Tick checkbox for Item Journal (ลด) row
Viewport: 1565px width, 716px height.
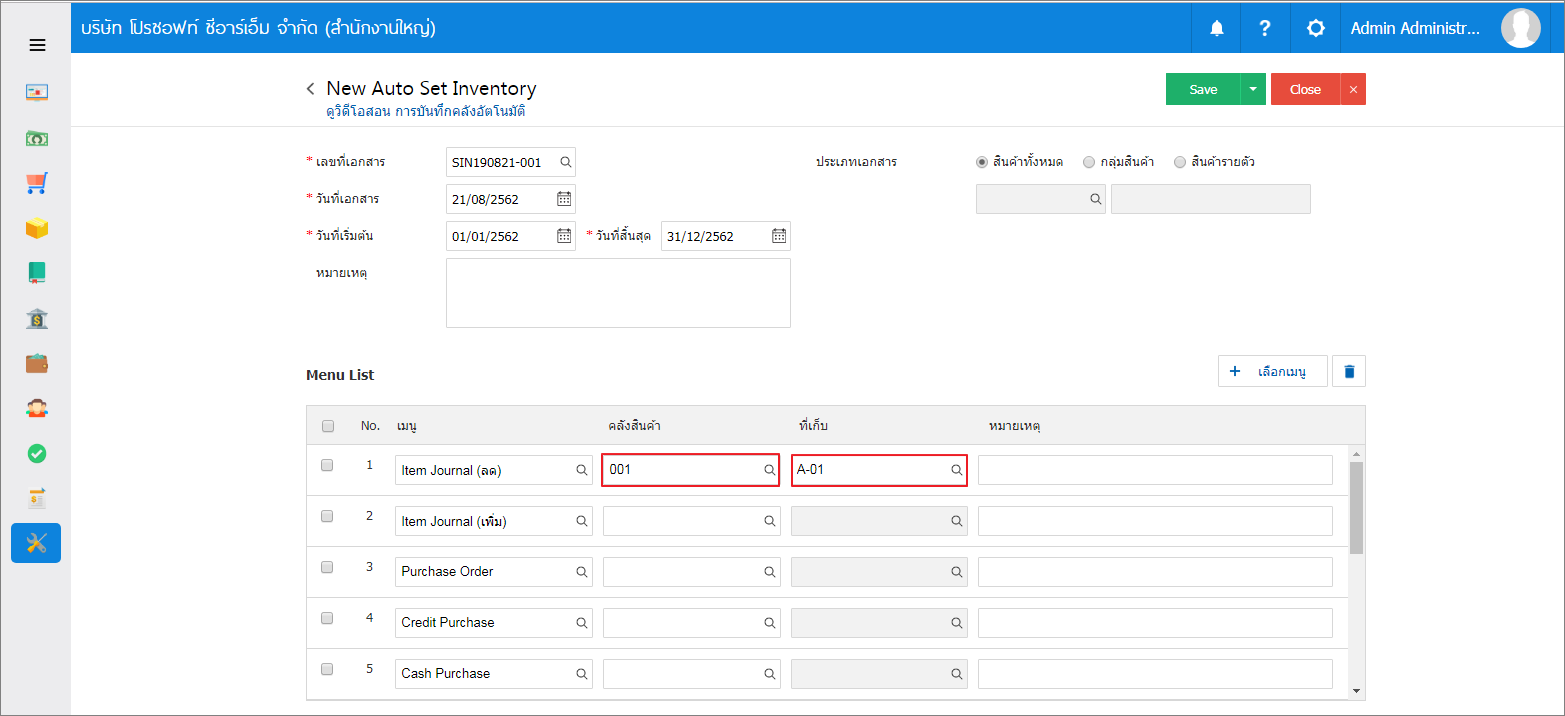[327, 465]
